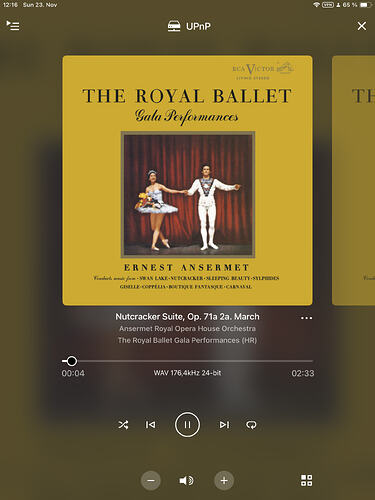Select the next album cover on the right

(353, 180)
